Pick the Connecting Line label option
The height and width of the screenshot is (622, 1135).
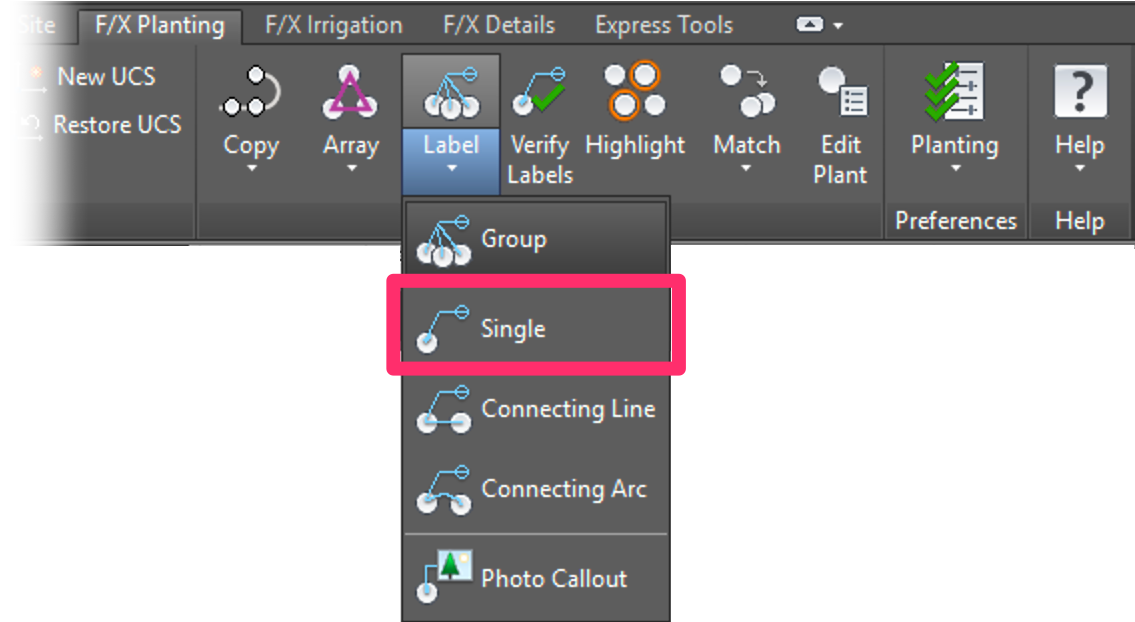click(x=567, y=409)
